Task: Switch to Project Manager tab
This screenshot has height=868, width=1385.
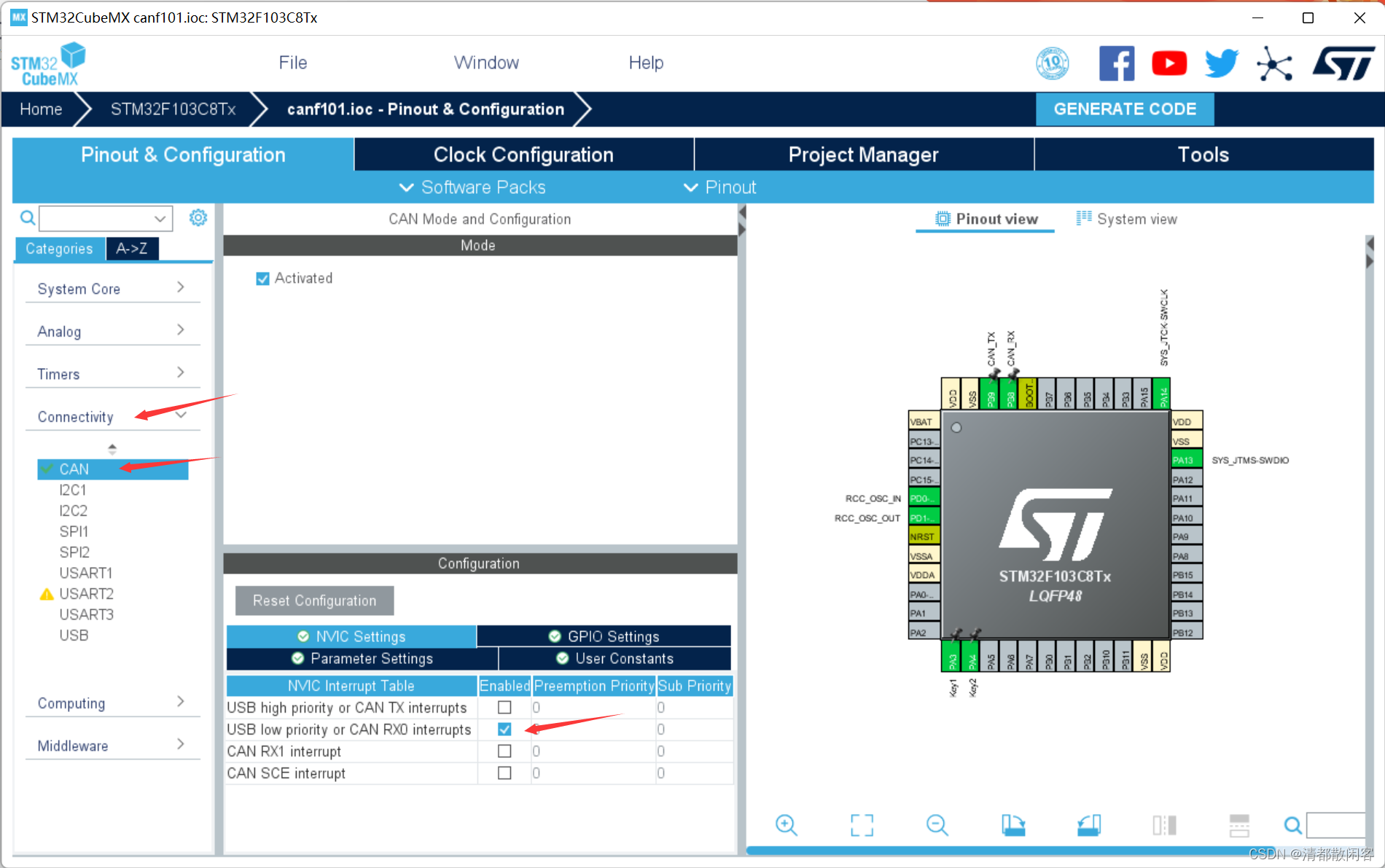Action: click(864, 155)
